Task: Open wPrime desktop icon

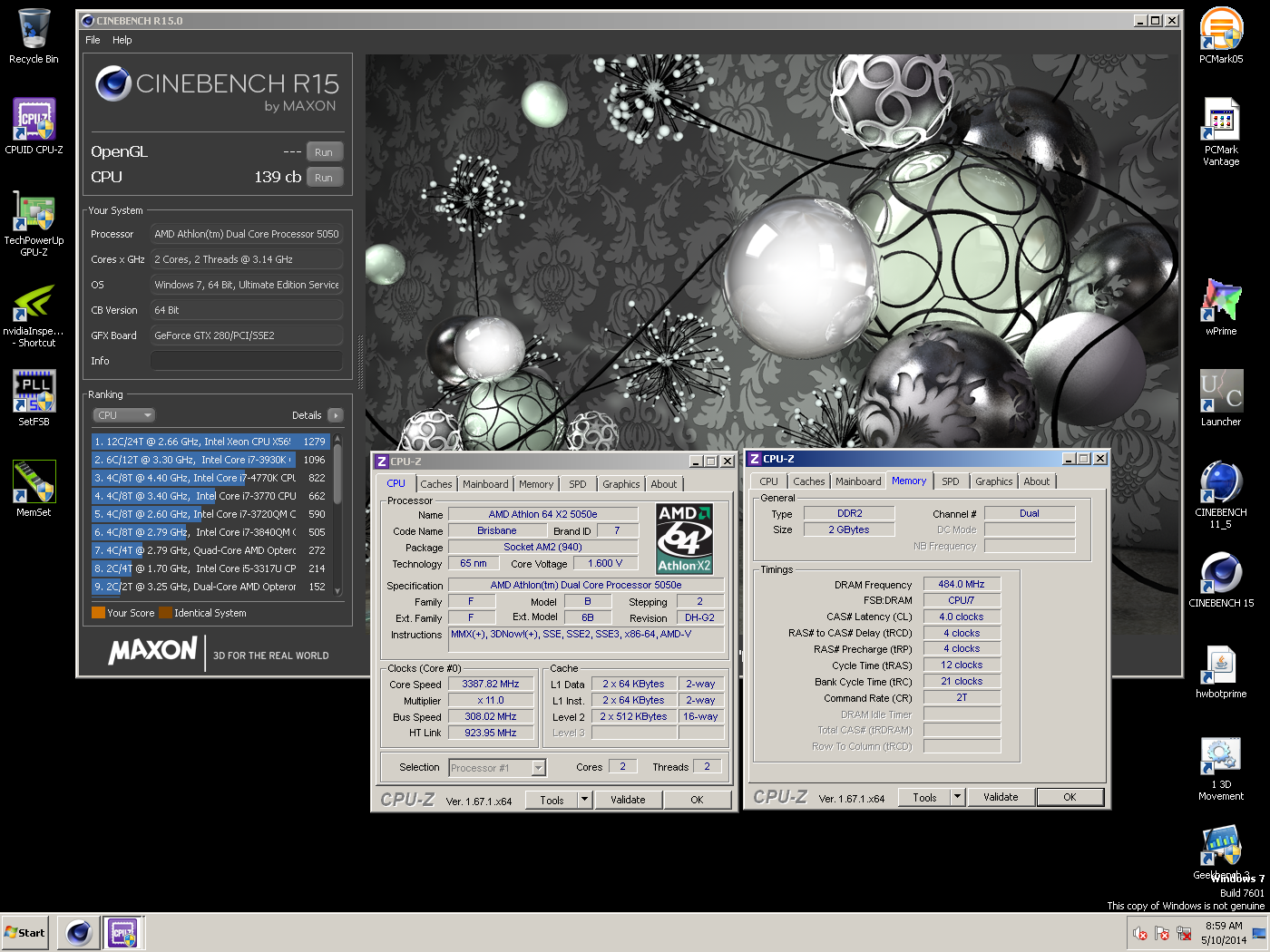Action: point(1221,308)
